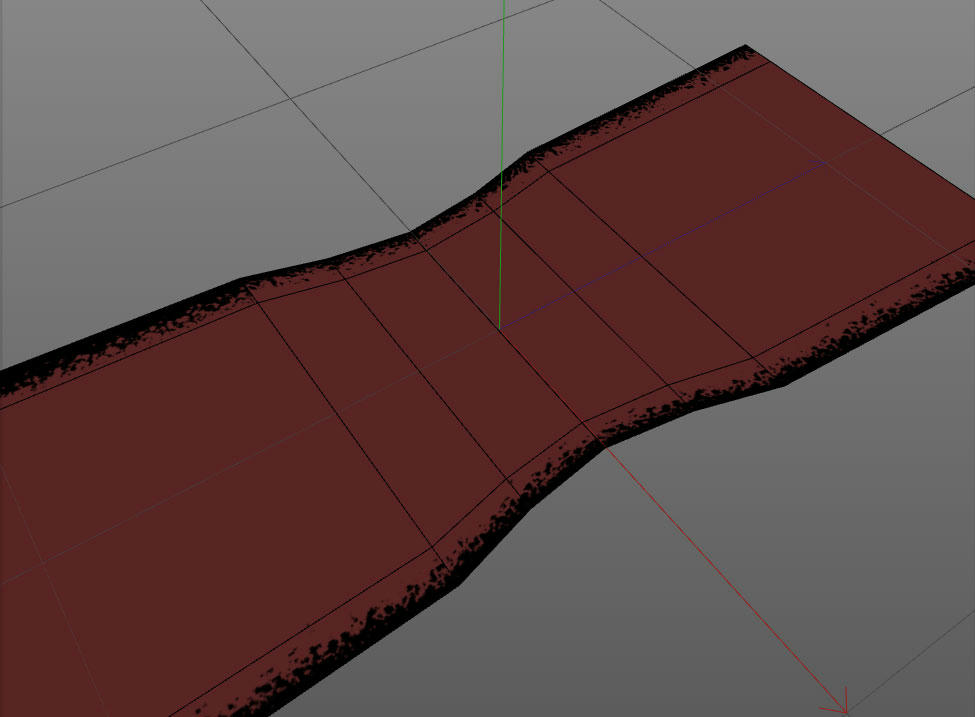Click the grid line intersection in the upper-left
This screenshot has width=975, height=717.
click(291, 98)
